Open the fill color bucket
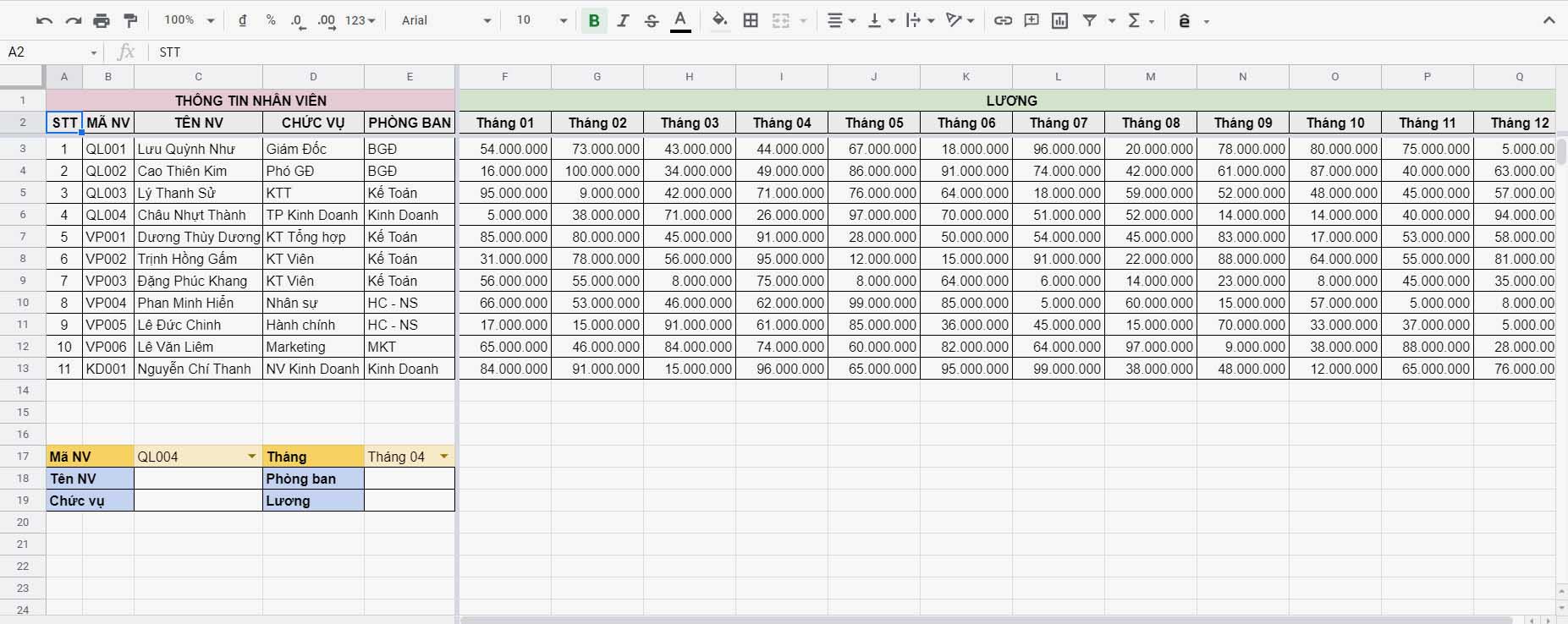 [x=719, y=20]
